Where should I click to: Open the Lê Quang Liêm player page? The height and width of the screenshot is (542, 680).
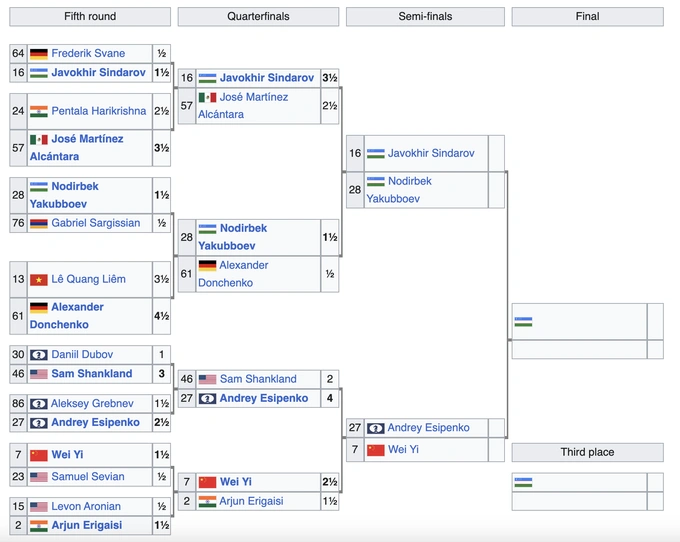click(88, 280)
